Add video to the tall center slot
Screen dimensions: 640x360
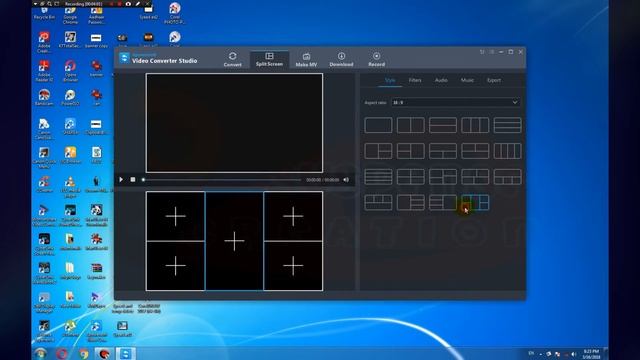(x=234, y=241)
